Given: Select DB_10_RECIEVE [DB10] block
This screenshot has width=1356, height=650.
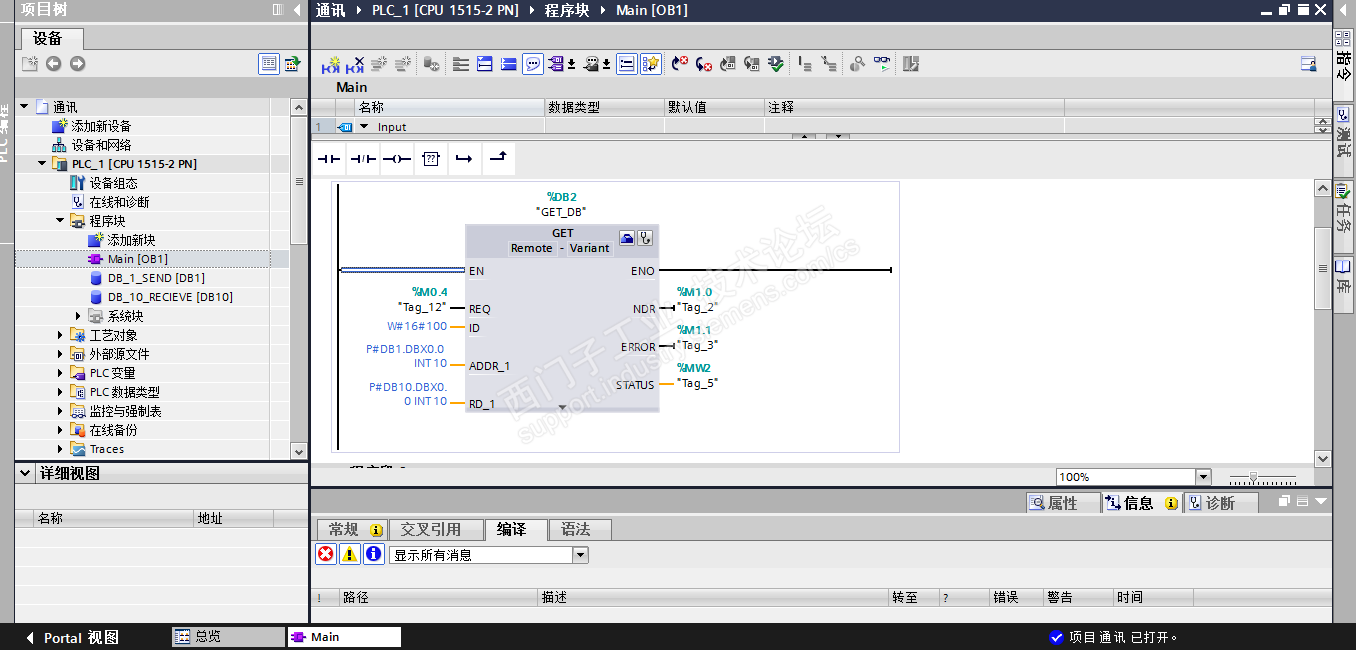Looking at the screenshot, I should click(x=170, y=297).
